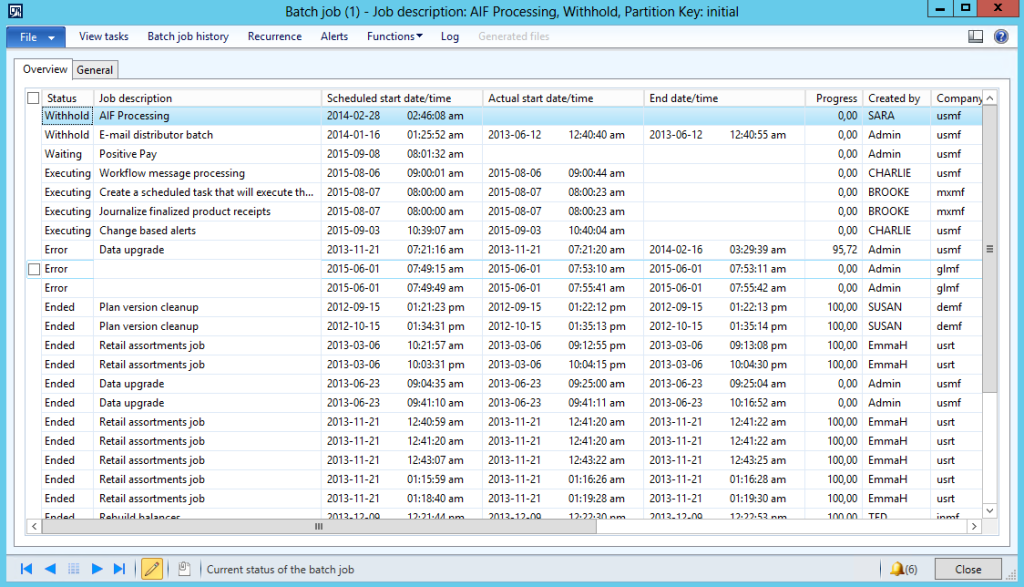Image resolution: width=1024 pixels, height=587 pixels.
Task: Click the horizontal scrollbar left arrow
Action: 34,526
